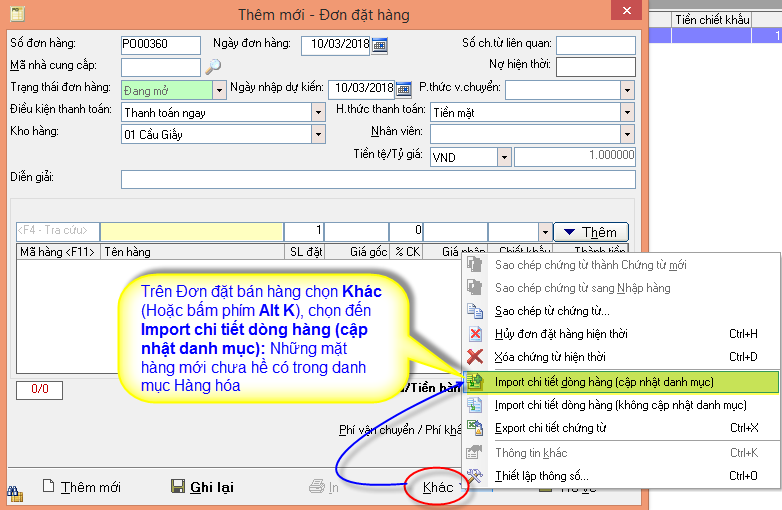Image resolution: width=782 pixels, height=510 pixels.
Task: Click the Sao chép từ chứng từ icon
Action: pos(476,311)
